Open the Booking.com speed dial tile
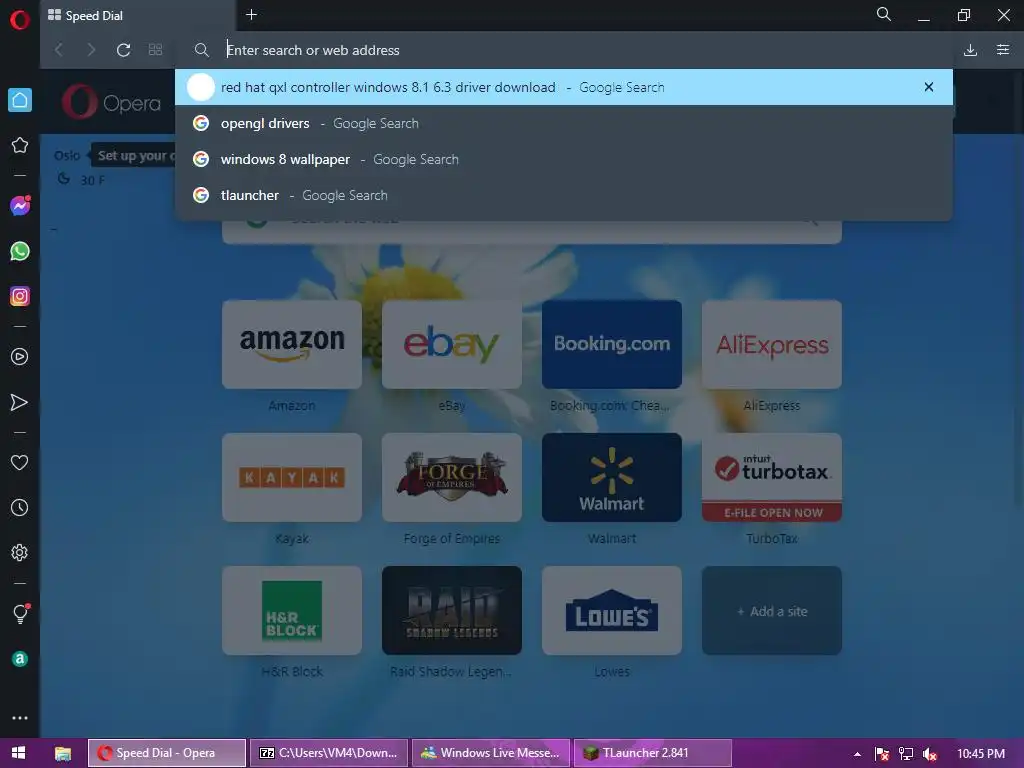The width and height of the screenshot is (1024, 768). pos(612,344)
